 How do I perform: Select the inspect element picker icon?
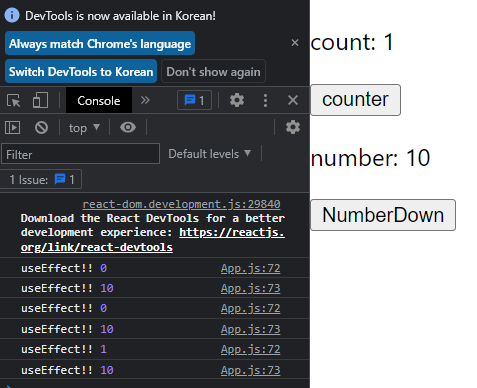pos(14,100)
